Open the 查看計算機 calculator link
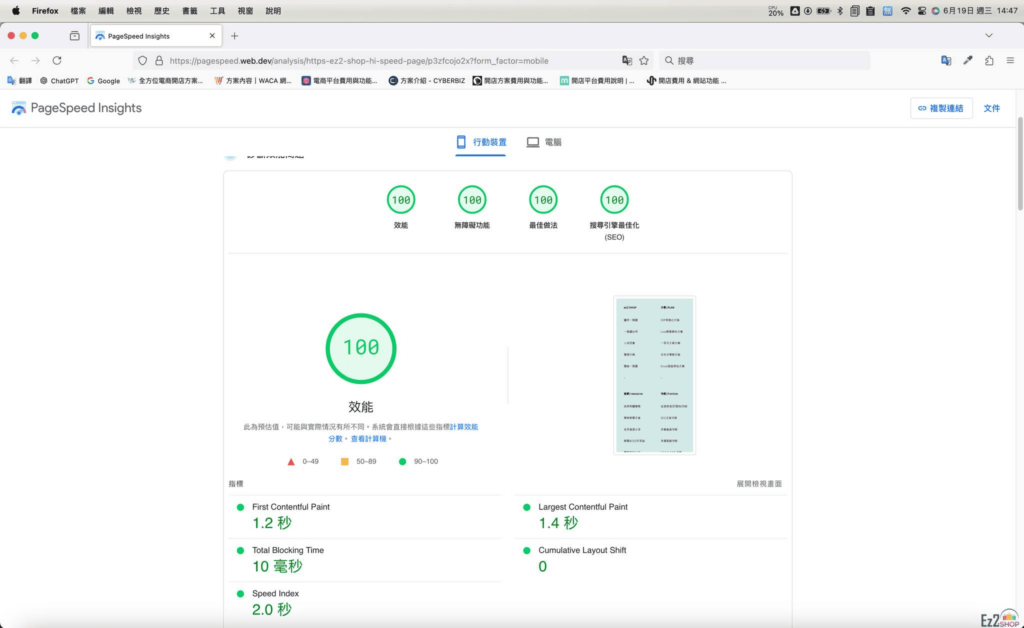This screenshot has width=1024, height=628. click(368, 439)
